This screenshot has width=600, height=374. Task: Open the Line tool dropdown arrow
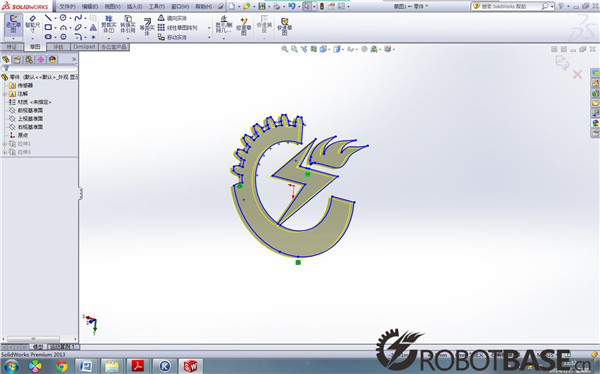pyautogui.click(x=55, y=18)
